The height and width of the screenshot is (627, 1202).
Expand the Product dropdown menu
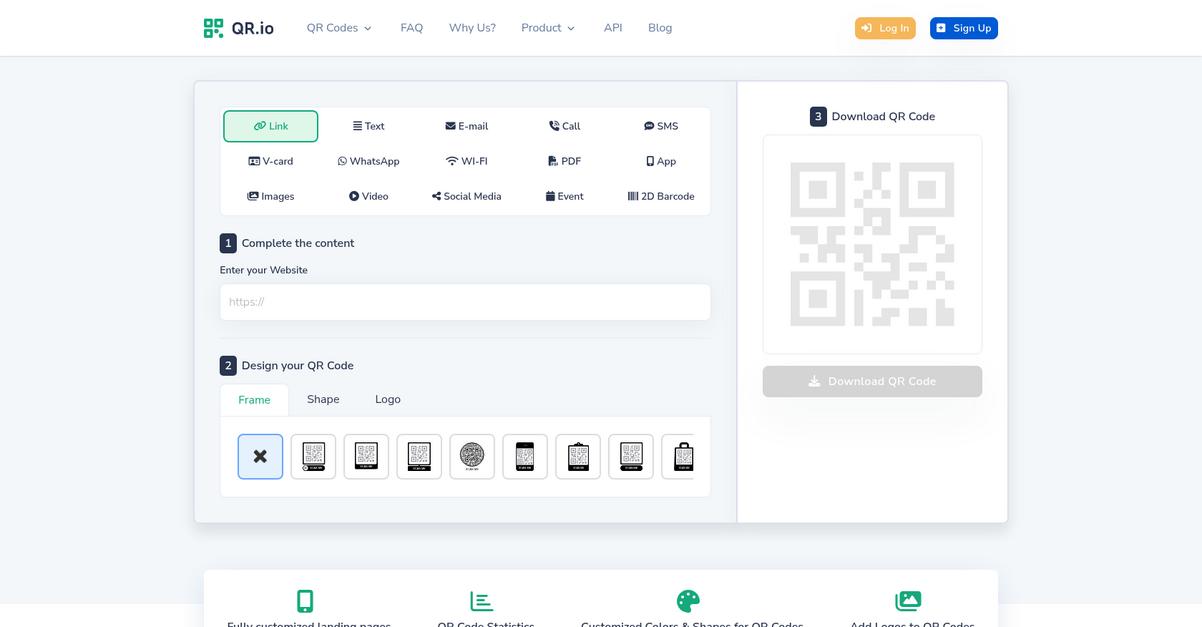pos(548,28)
